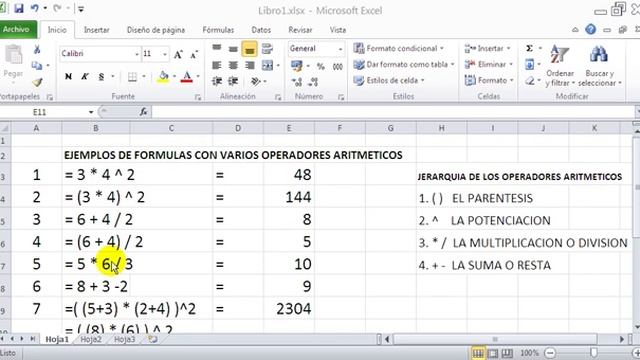Viewport: 640px width, 360px height.
Task: Switch to the Insertar tab
Action: coord(96,30)
